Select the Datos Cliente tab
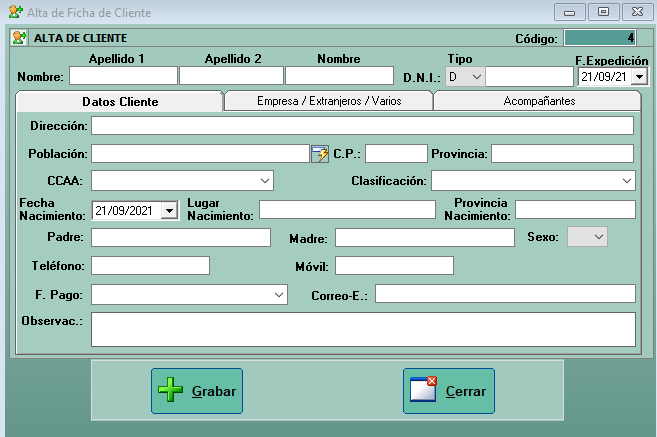The height and width of the screenshot is (437, 657). (119, 102)
